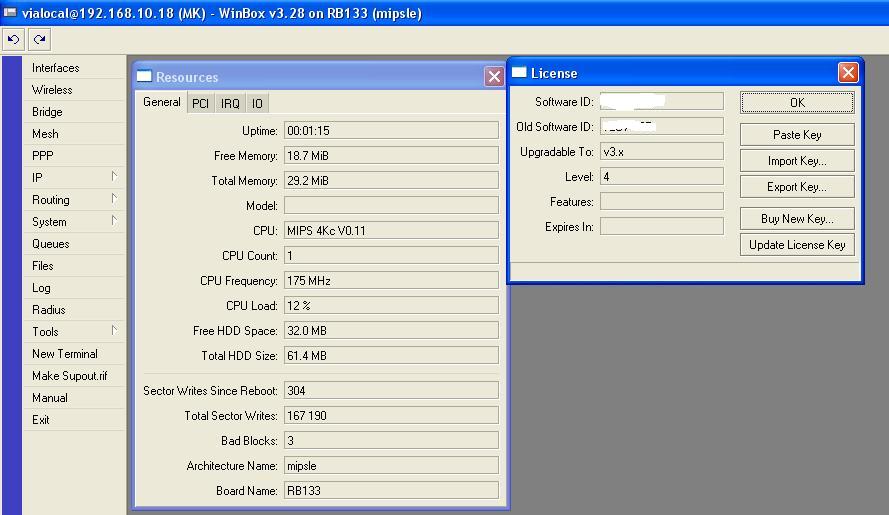Expand the IP submenu arrow
Screen dimensions: 889x515
pyautogui.click(x=114, y=176)
